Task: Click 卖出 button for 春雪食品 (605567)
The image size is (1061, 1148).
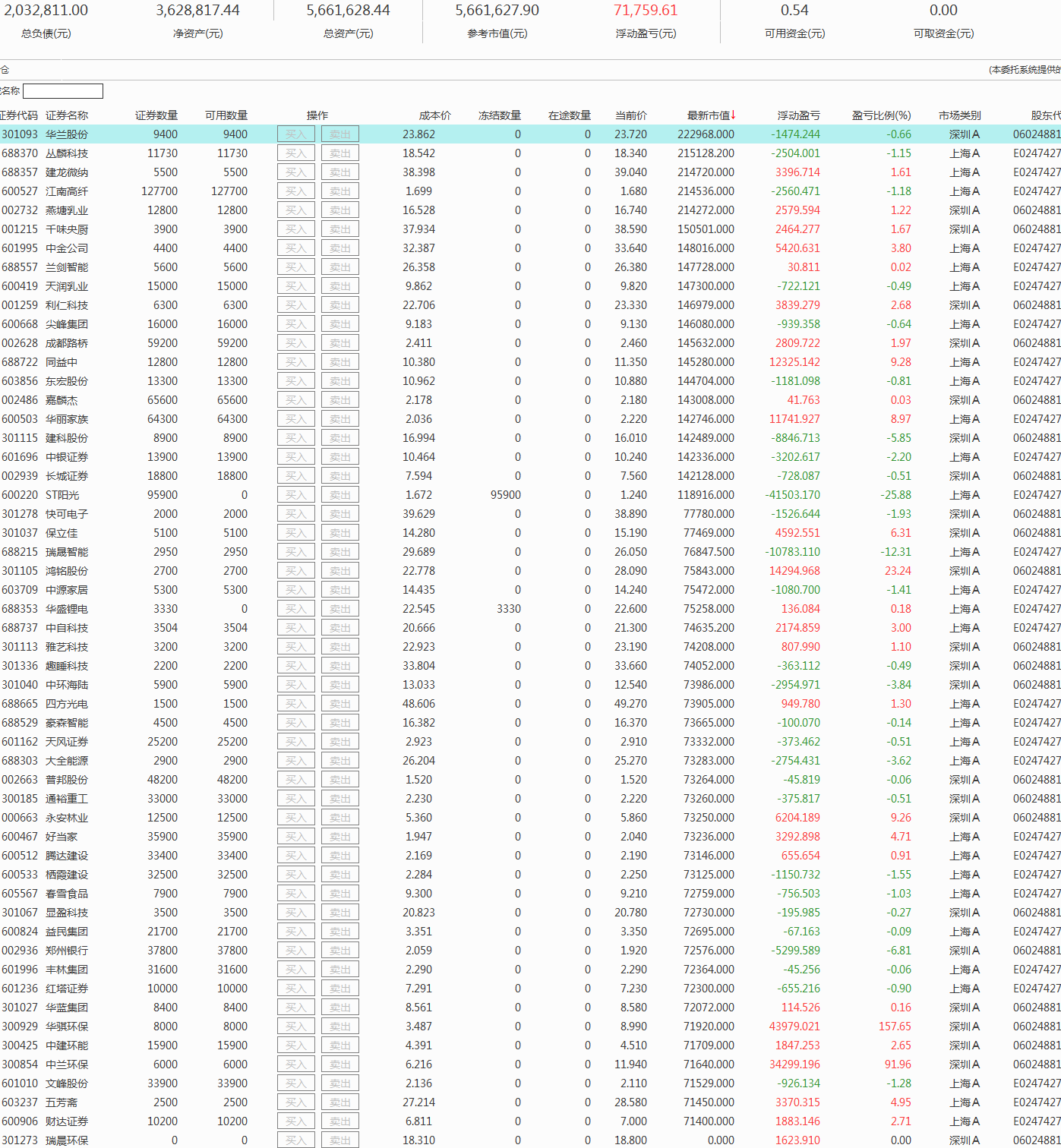Action: pyautogui.click(x=340, y=894)
